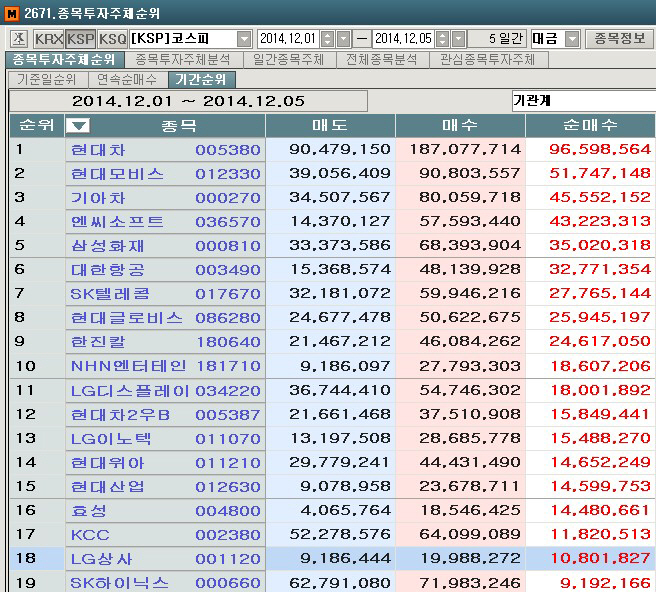656x592 pixels.
Task: Select stock 현대차 005380
Action: pyautogui.click(x=165, y=150)
